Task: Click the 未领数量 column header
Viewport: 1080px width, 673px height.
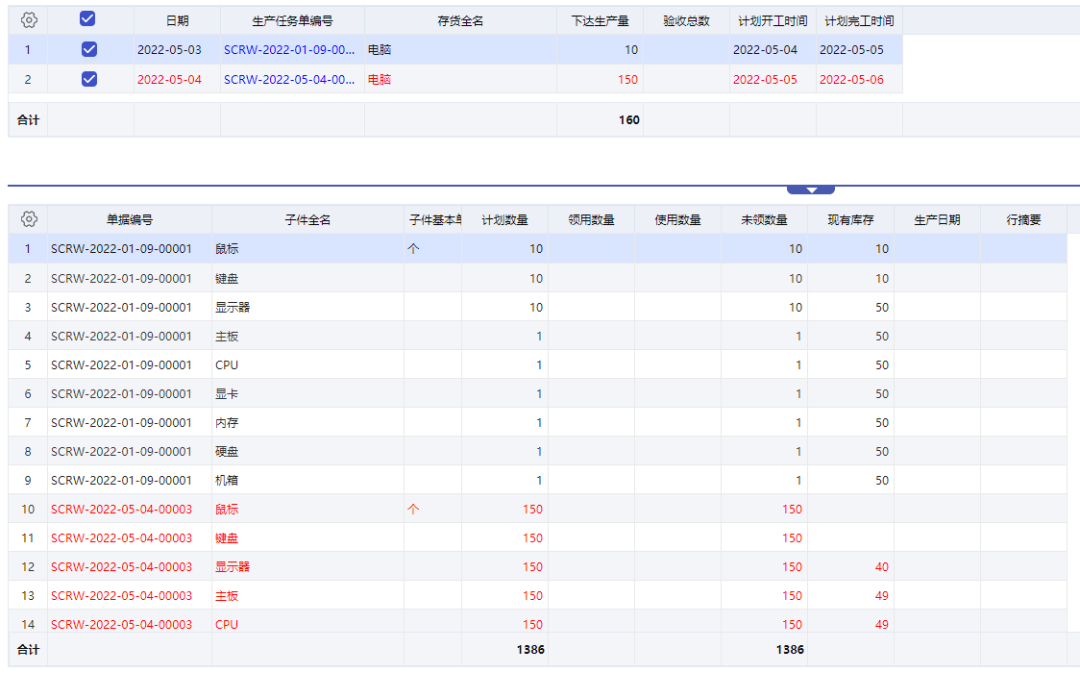Action: tap(764, 220)
